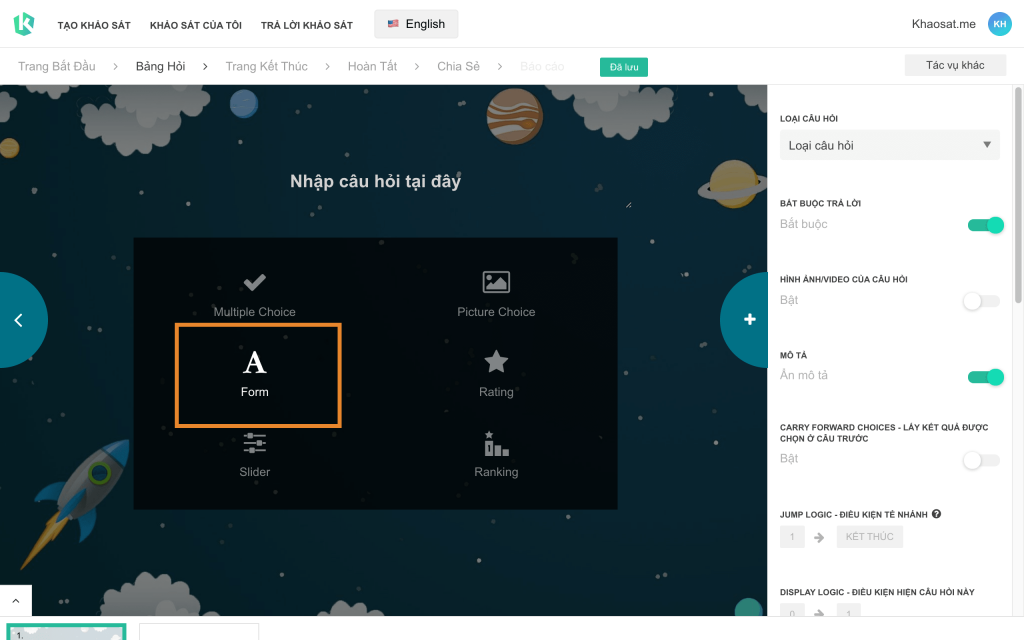Image resolution: width=1024 pixels, height=640 pixels.
Task: Add a new question with plus button
Action: click(749, 319)
